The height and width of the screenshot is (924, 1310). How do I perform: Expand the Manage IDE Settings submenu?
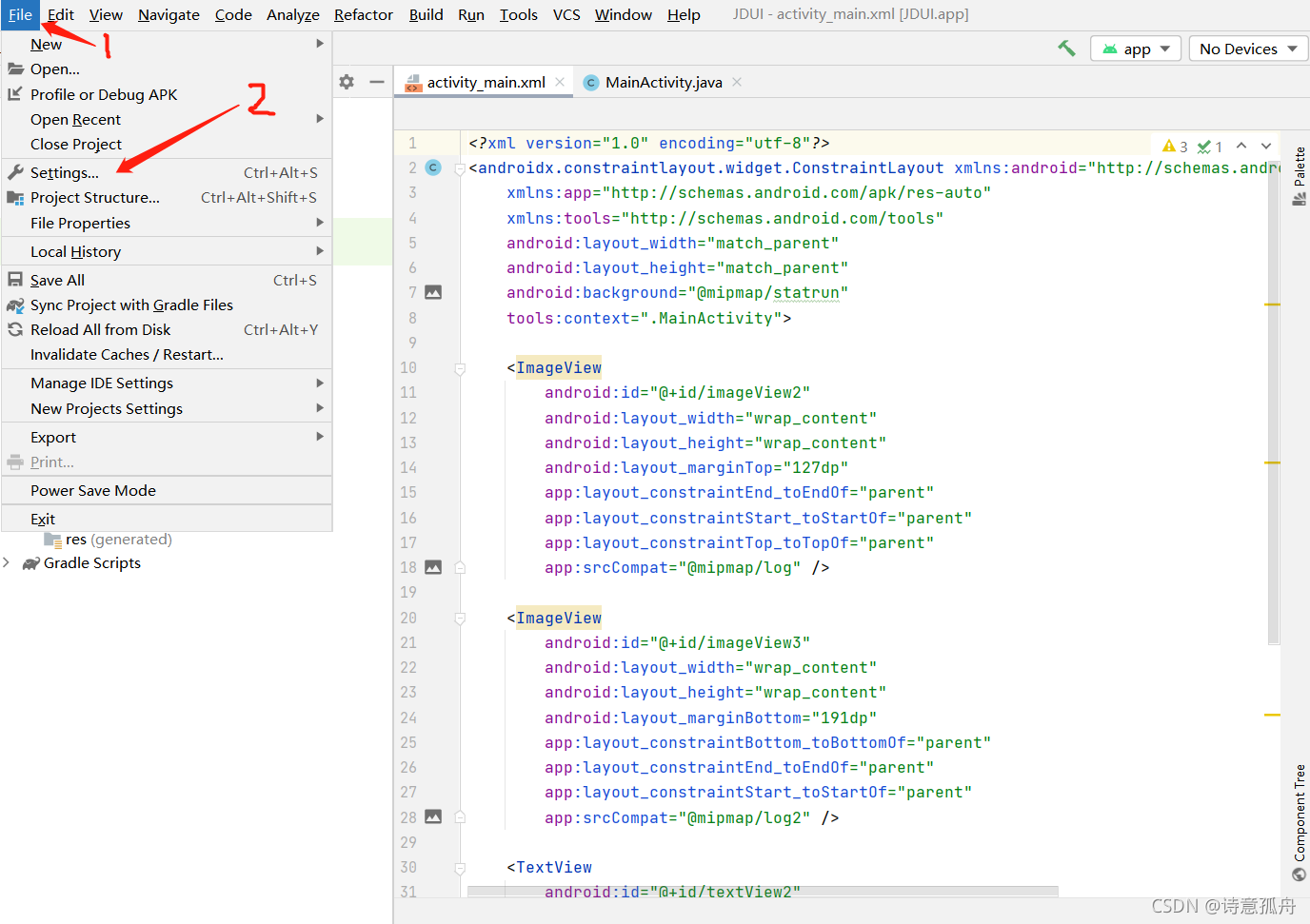tap(167, 383)
